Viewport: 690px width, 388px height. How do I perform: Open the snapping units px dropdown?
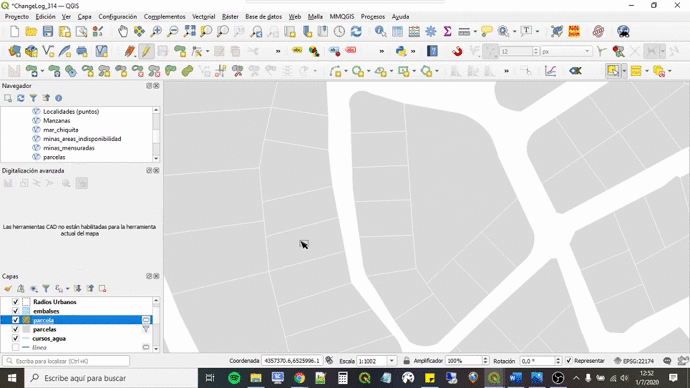(x=566, y=51)
